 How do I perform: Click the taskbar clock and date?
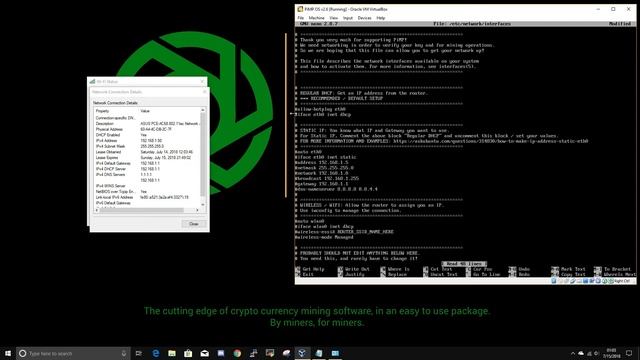pos(611,353)
